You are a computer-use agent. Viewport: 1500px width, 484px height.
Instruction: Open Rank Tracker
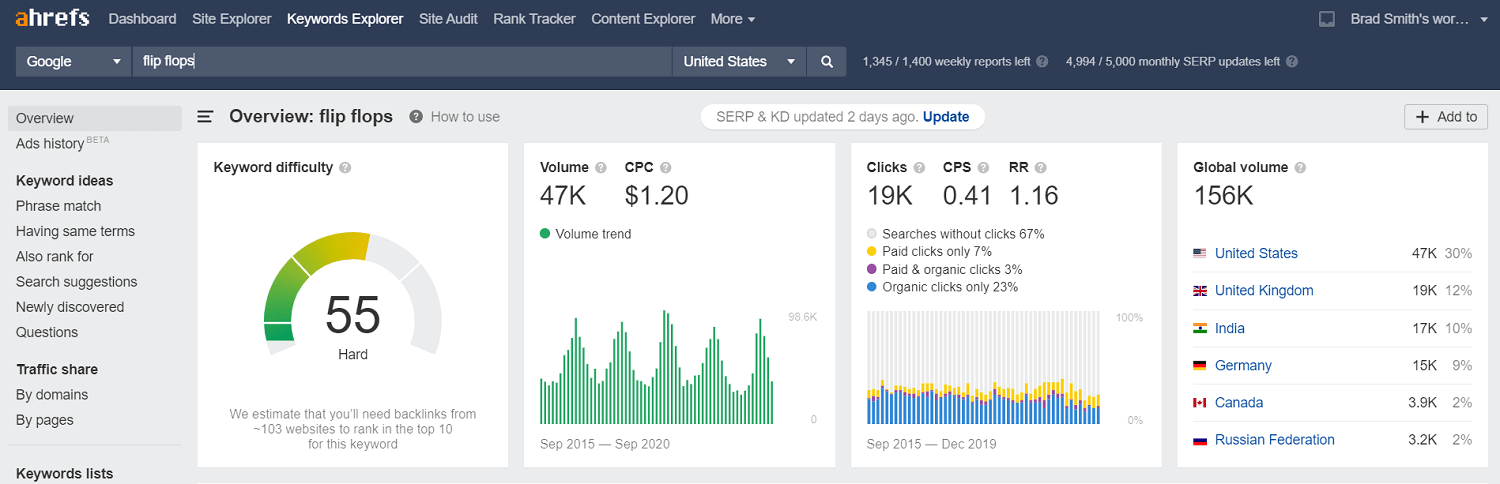coord(535,19)
